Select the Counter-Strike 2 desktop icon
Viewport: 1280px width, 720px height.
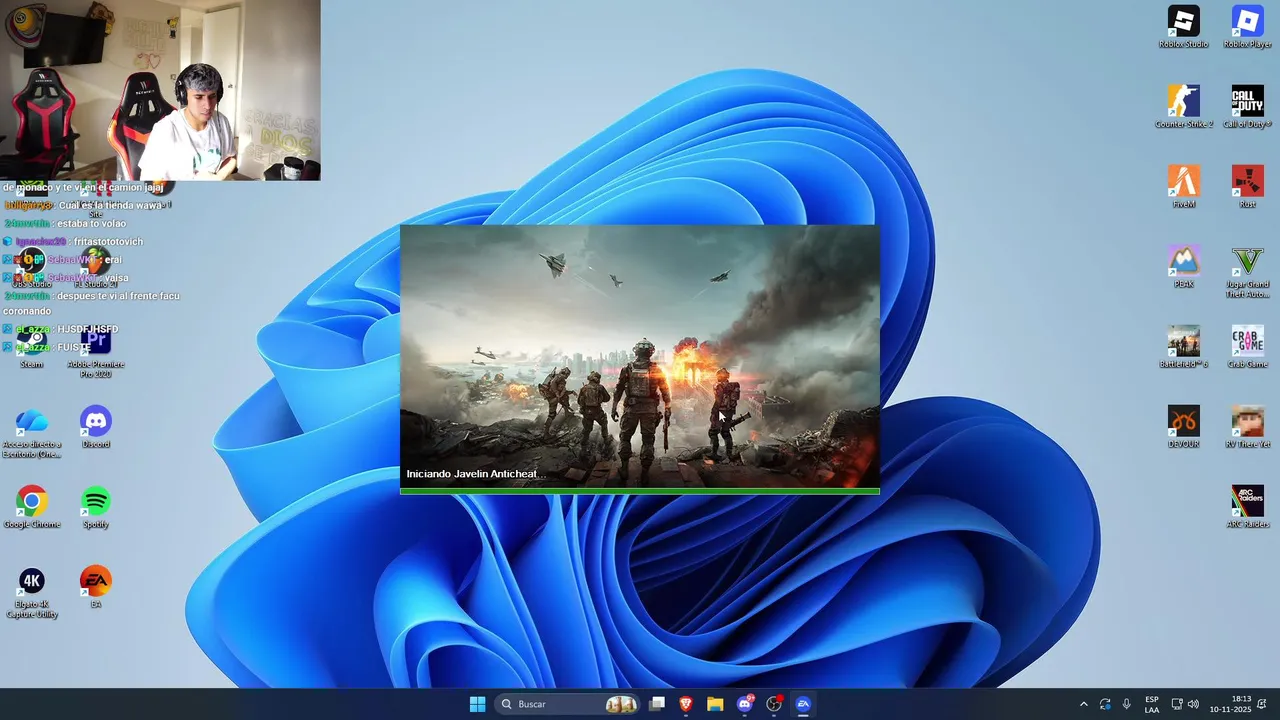tap(1183, 107)
